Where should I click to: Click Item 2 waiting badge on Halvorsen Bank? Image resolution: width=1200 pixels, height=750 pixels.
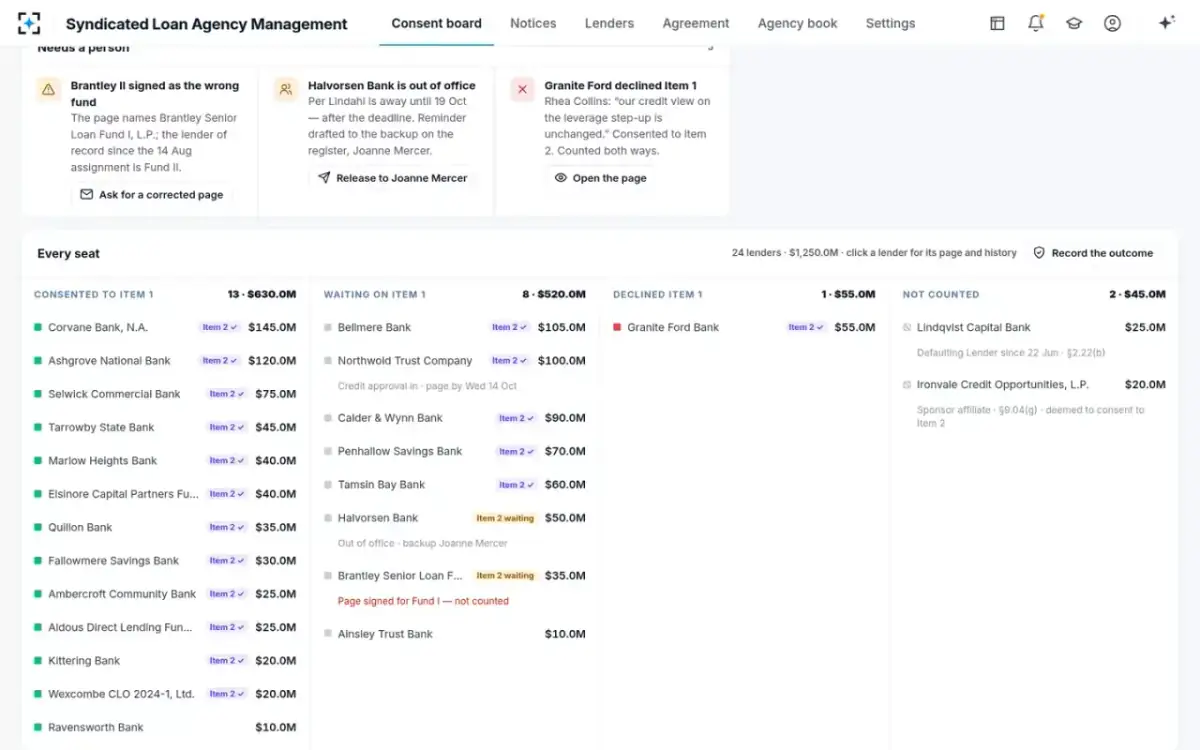505,518
